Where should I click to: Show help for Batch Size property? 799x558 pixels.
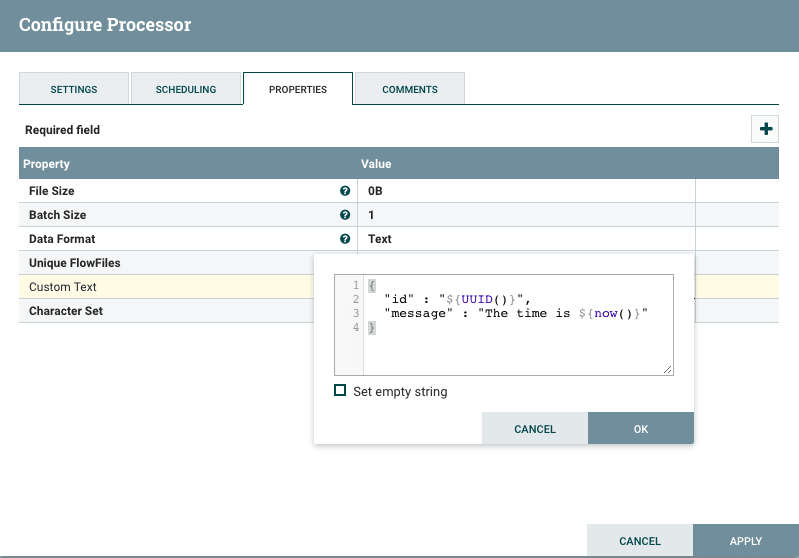[x=345, y=215]
